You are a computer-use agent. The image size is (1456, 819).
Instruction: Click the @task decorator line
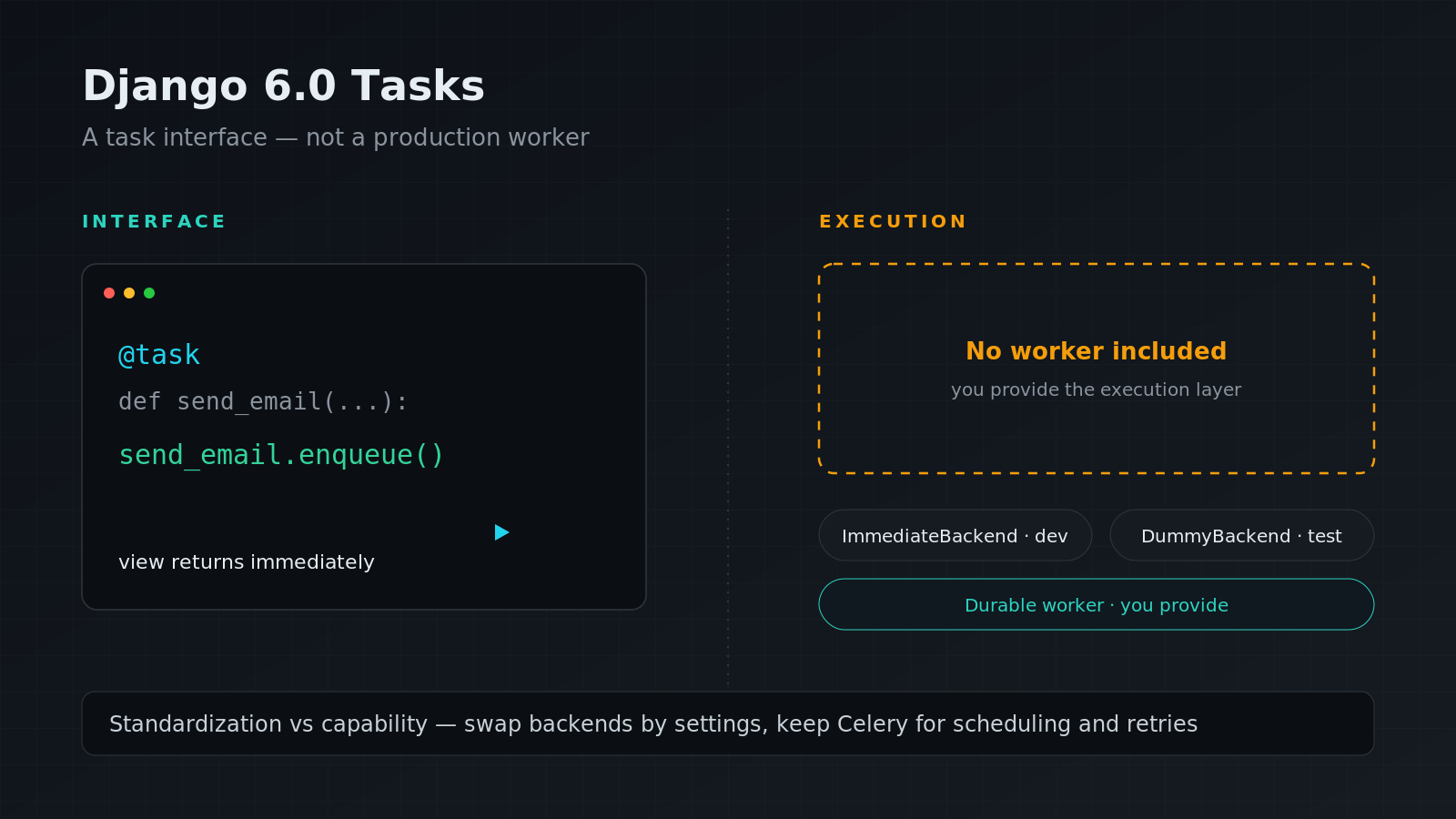pyautogui.click(x=159, y=355)
